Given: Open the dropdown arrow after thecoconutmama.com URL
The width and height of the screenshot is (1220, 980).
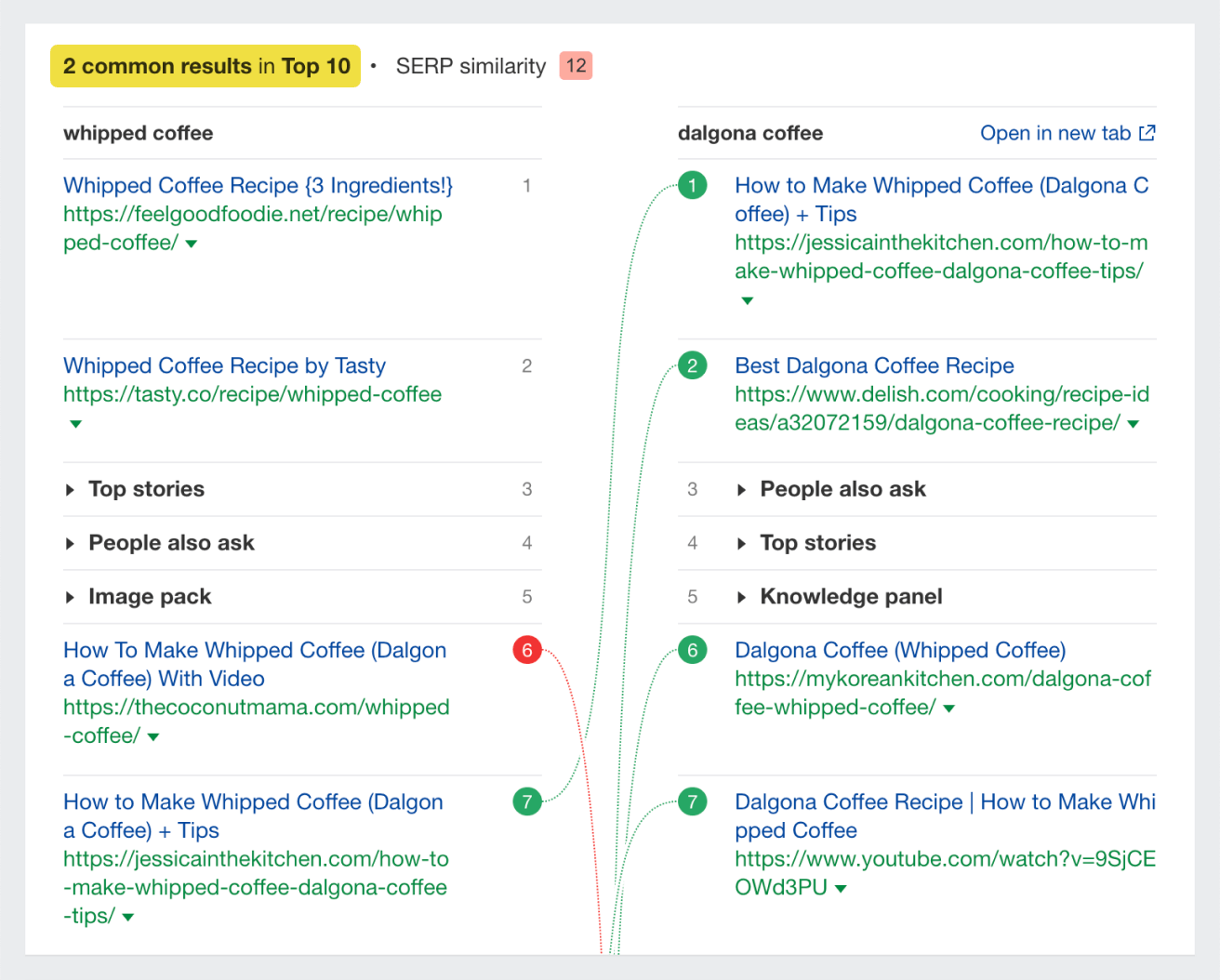Looking at the screenshot, I should [153, 737].
